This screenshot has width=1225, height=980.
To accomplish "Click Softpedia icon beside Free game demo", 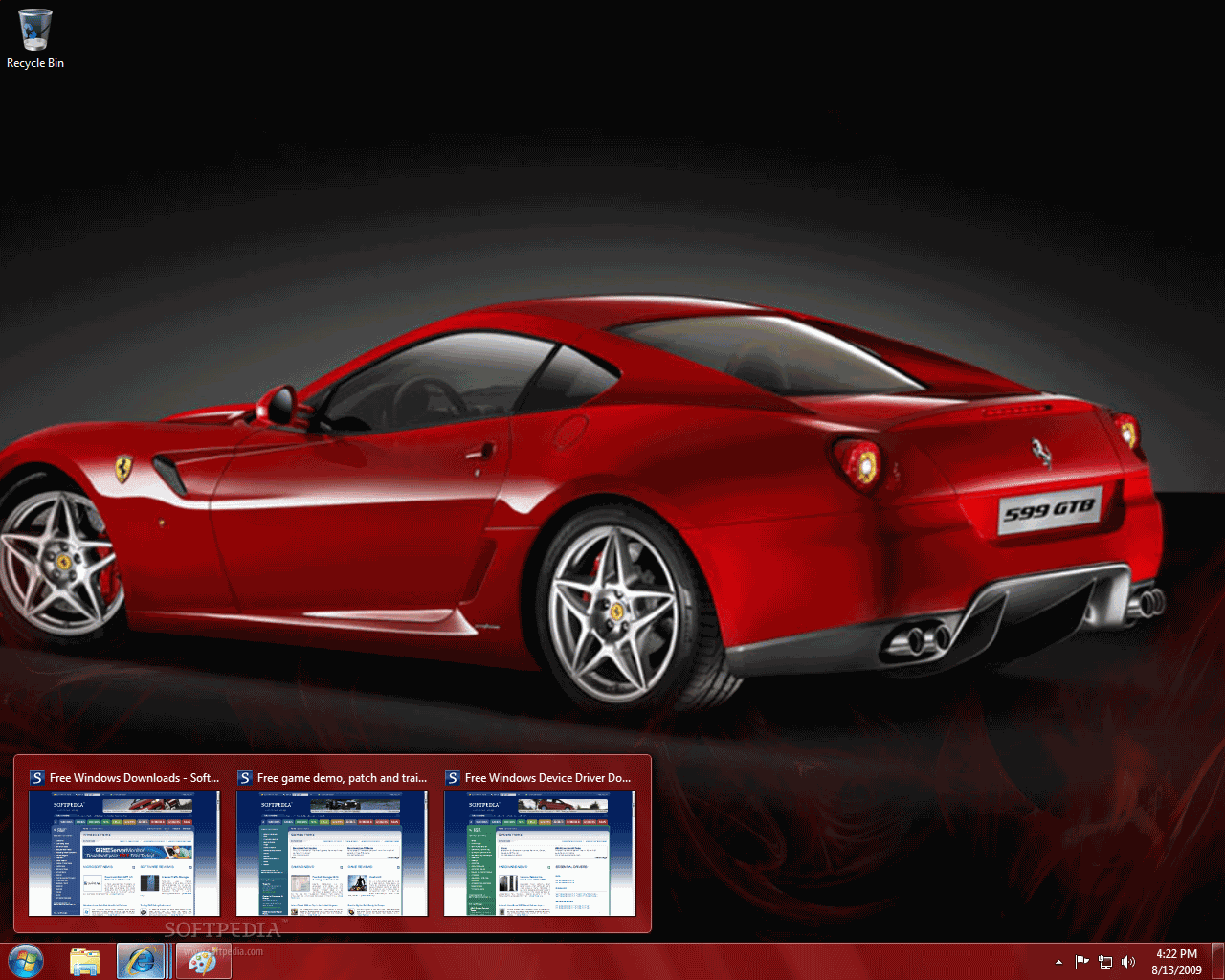I will coord(245,778).
